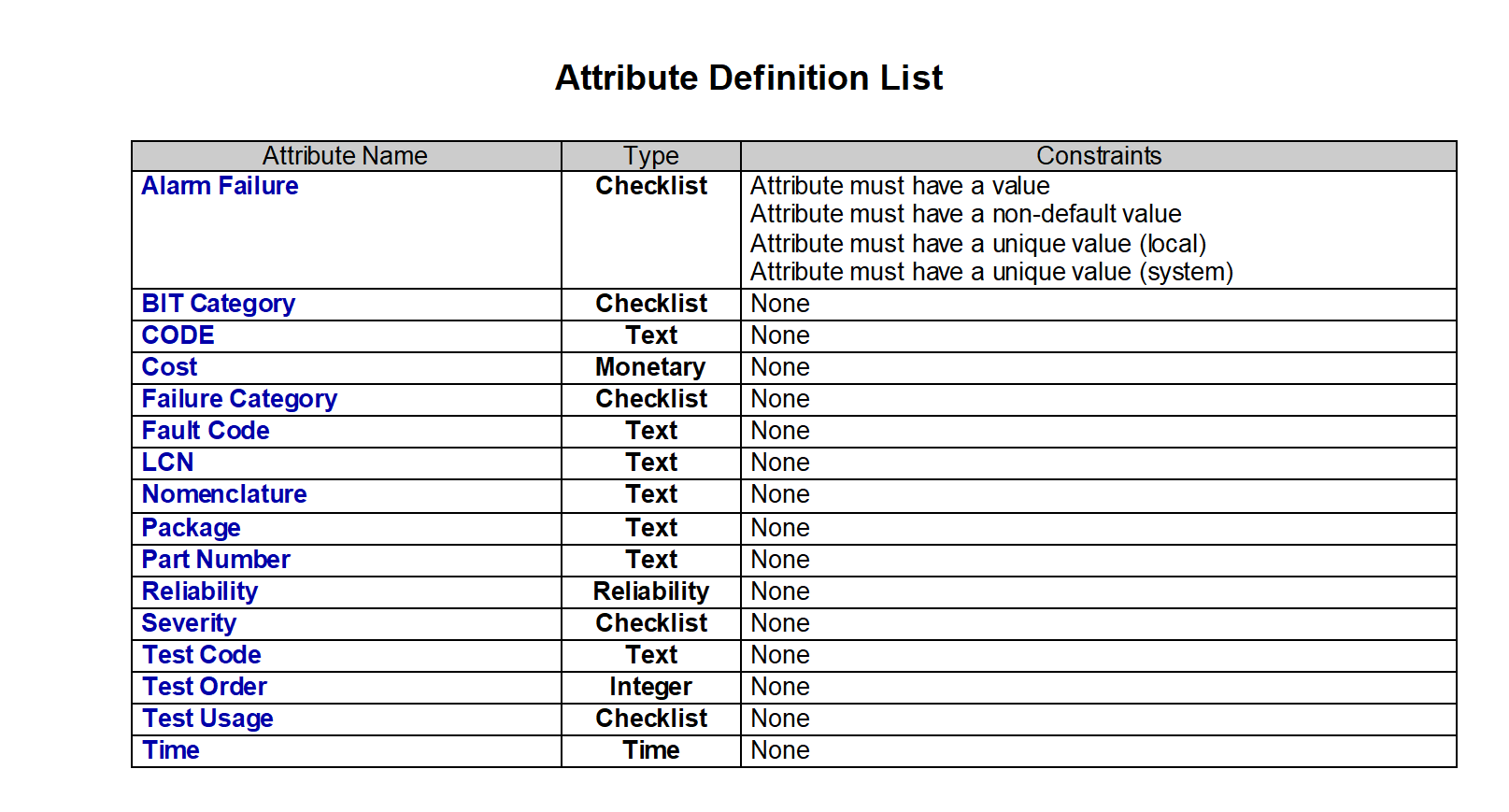1509x812 pixels.
Task: Click the Type column header
Action: 651,156
